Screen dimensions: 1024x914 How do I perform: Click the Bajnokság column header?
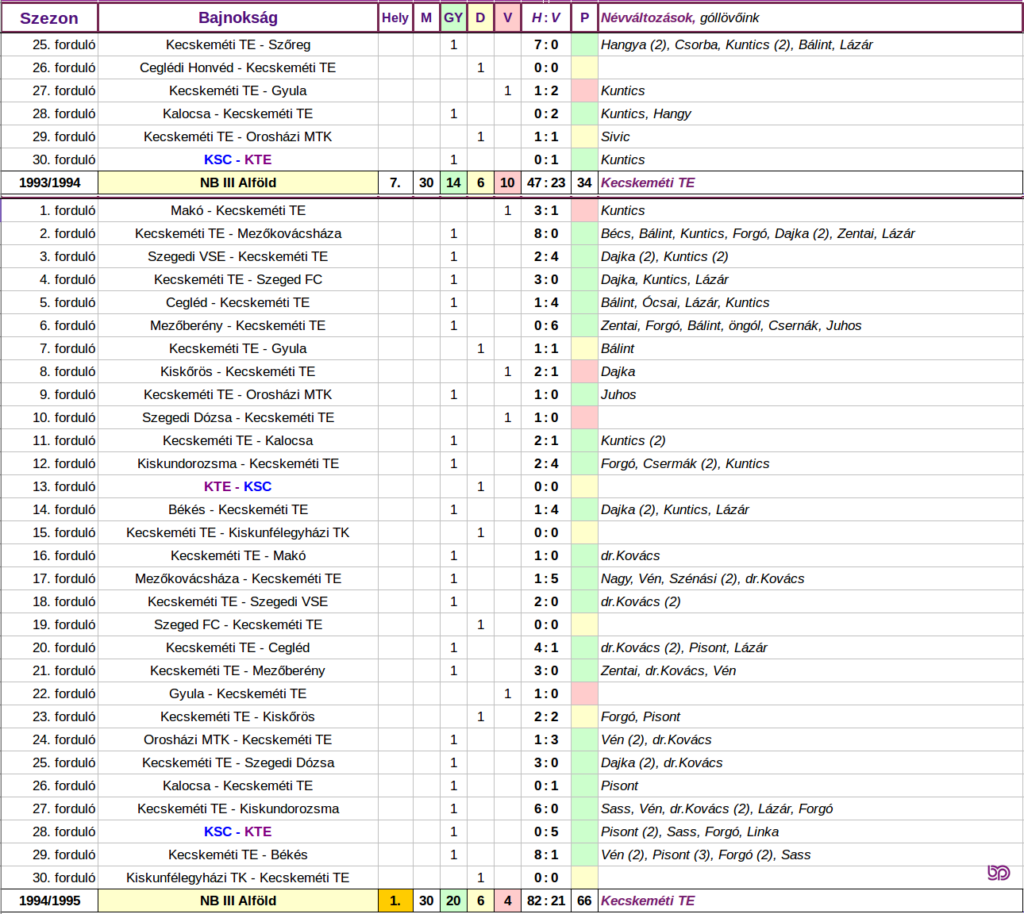pyautogui.click(x=238, y=18)
